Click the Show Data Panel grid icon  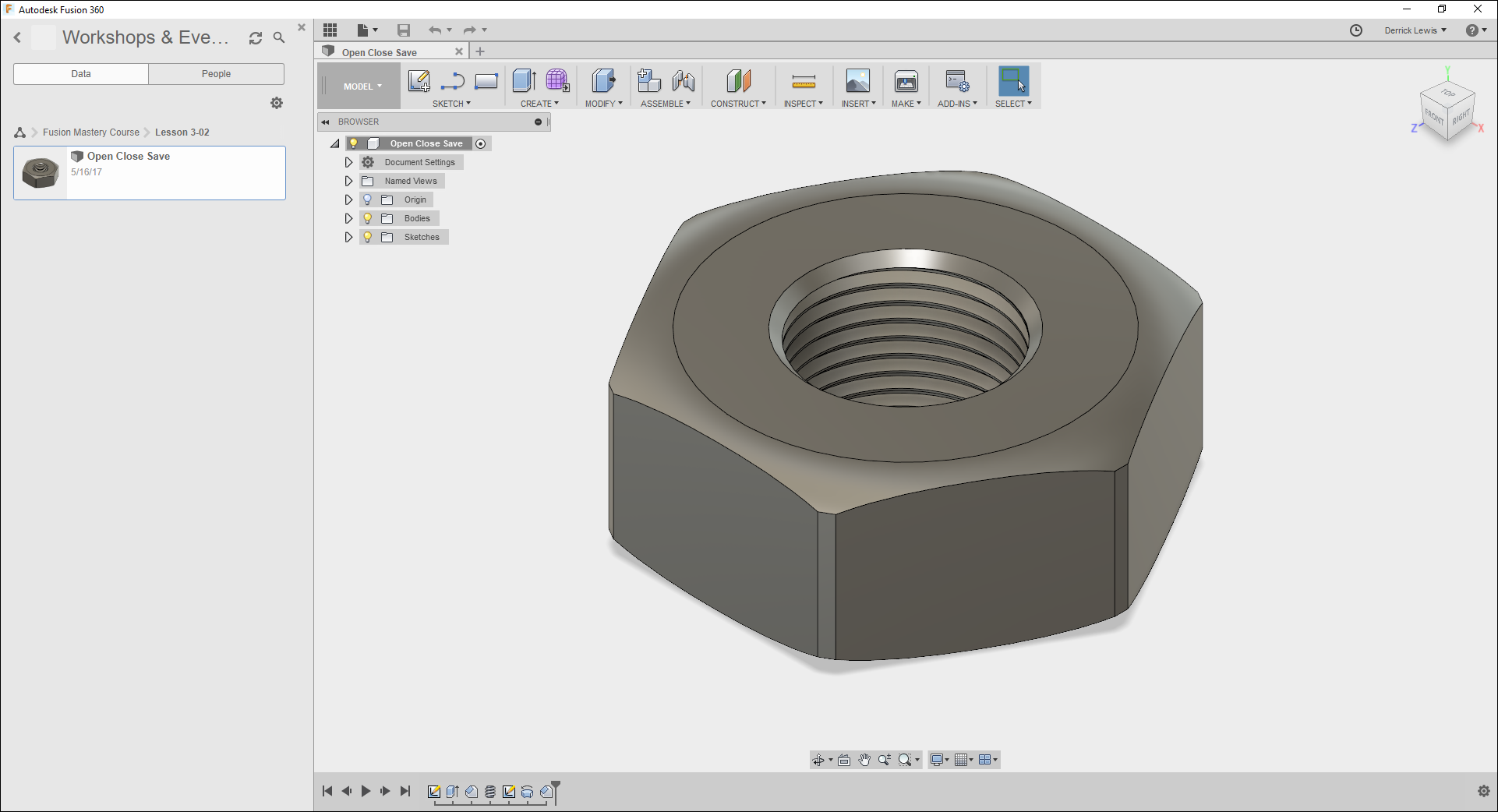click(x=330, y=30)
